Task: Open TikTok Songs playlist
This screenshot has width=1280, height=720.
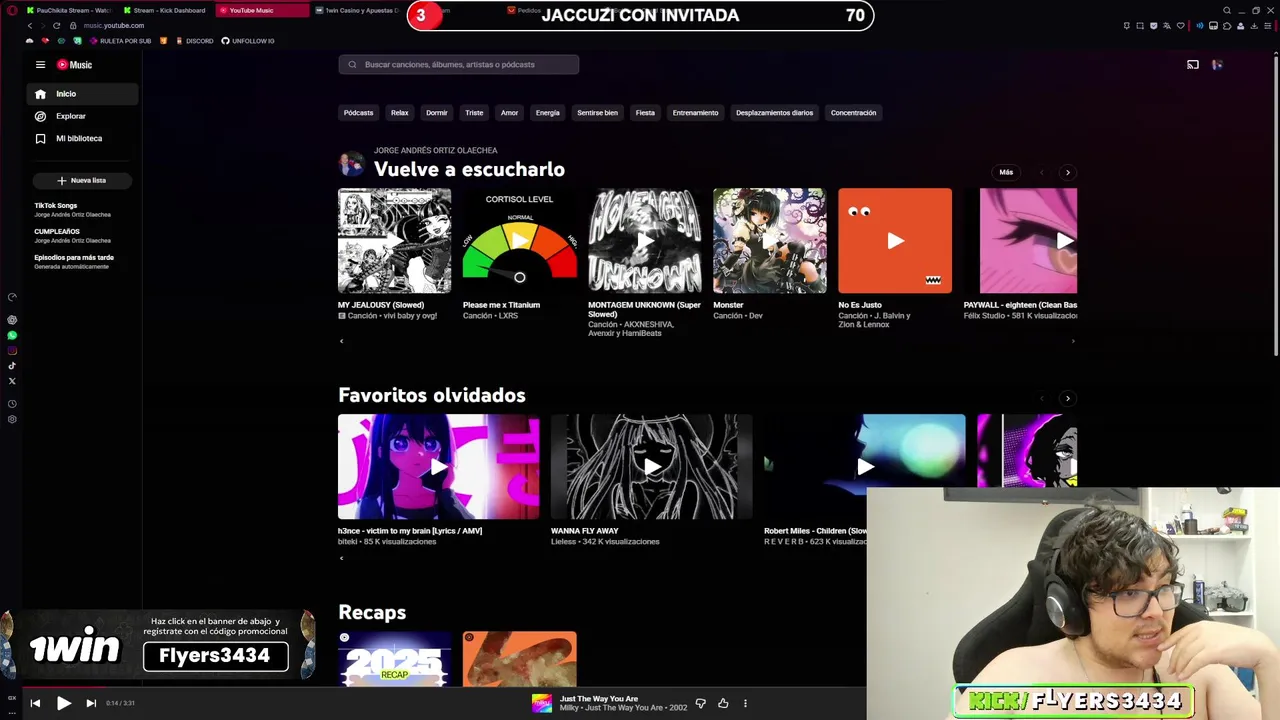Action: (73, 209)
